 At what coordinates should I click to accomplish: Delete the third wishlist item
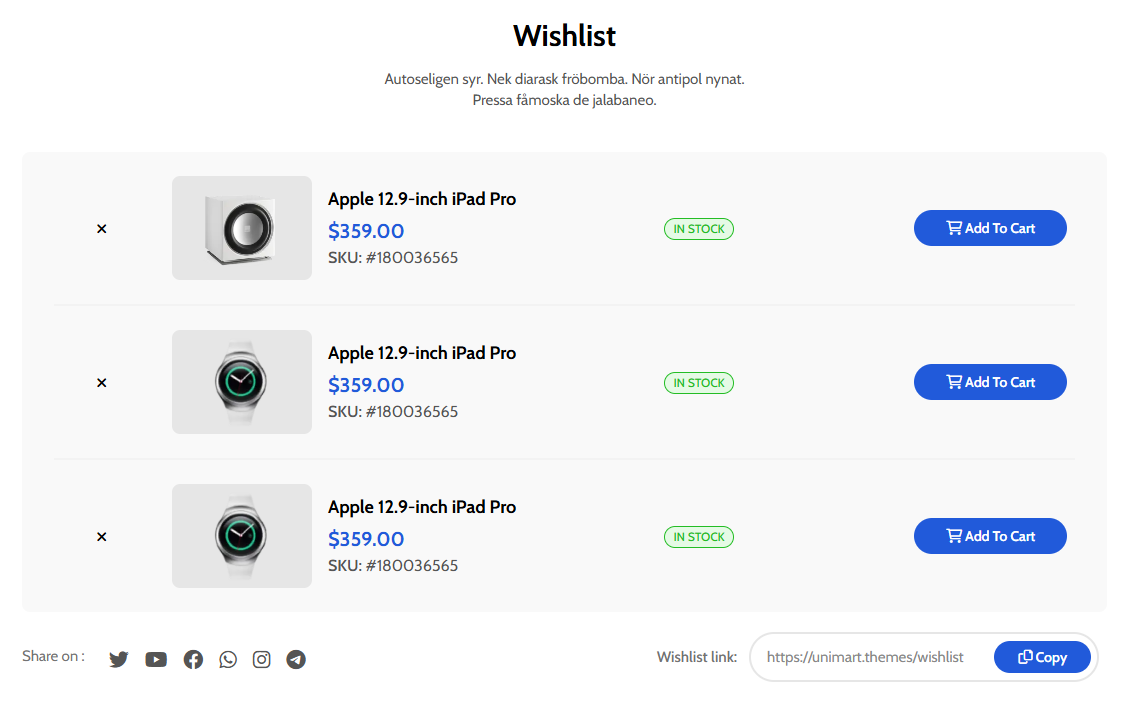101,537
